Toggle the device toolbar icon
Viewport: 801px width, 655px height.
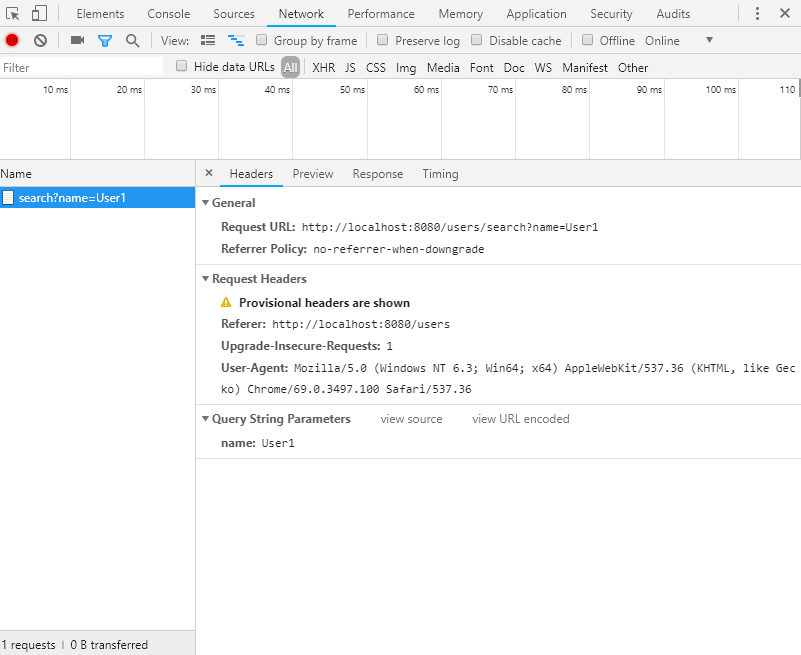click(39, 13)
